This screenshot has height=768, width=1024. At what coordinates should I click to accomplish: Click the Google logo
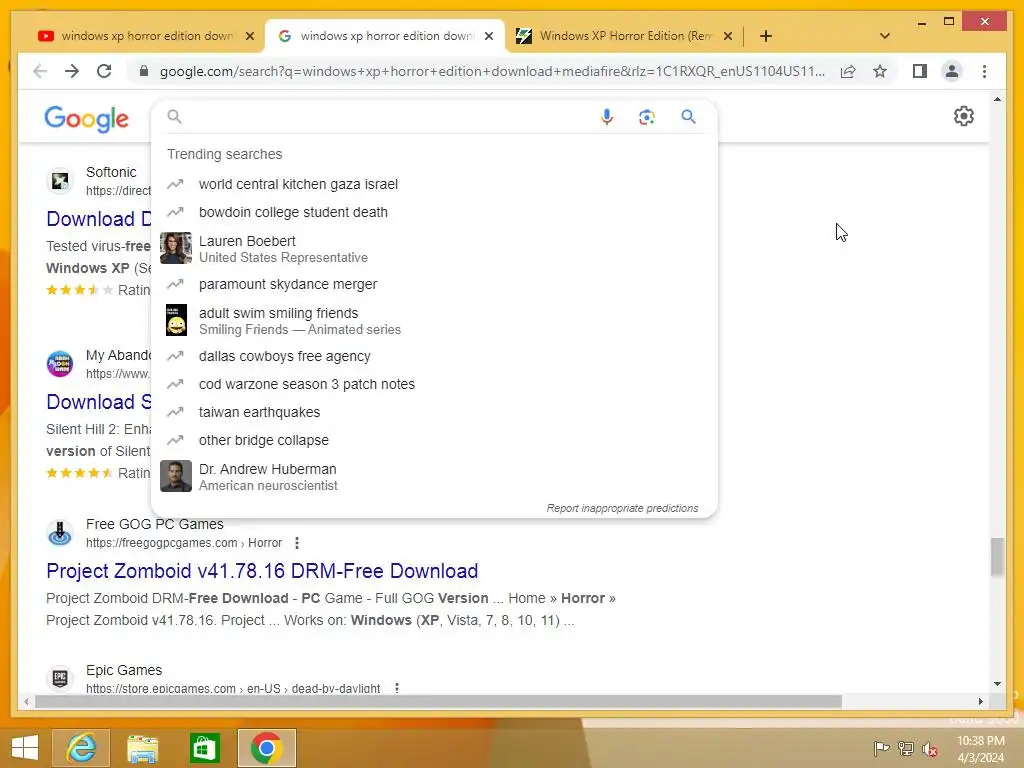tap(86, 119)
